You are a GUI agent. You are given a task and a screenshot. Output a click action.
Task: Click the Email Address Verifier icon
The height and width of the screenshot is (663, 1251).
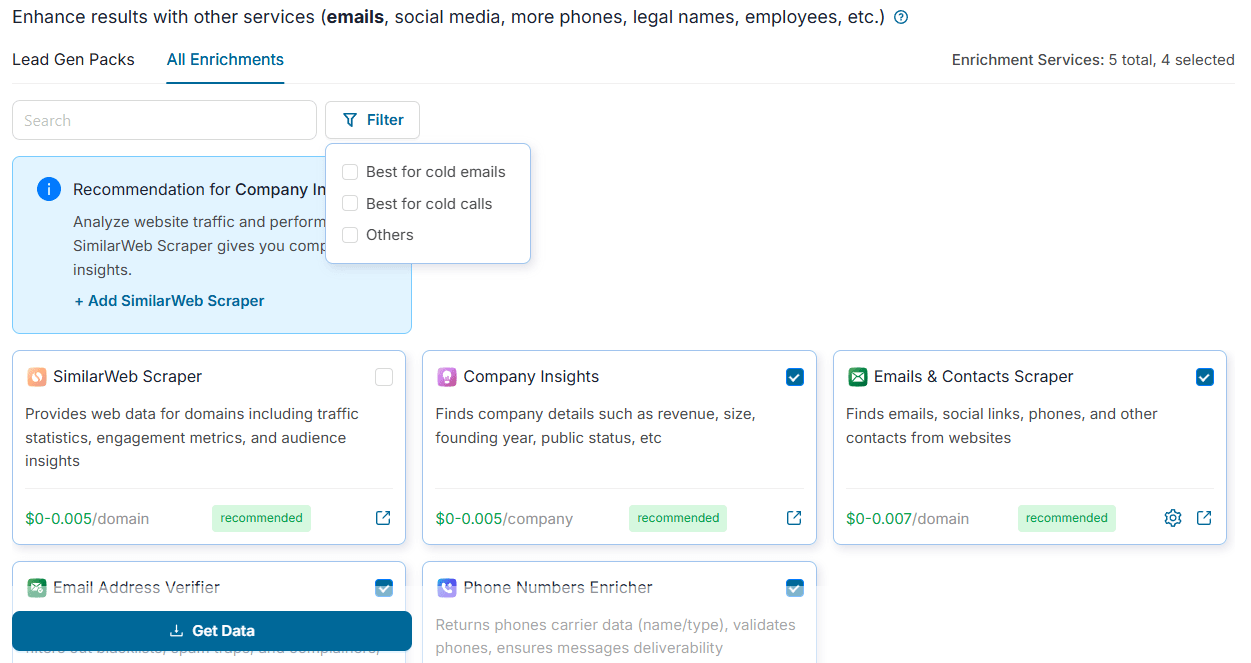tap(37, 588)
